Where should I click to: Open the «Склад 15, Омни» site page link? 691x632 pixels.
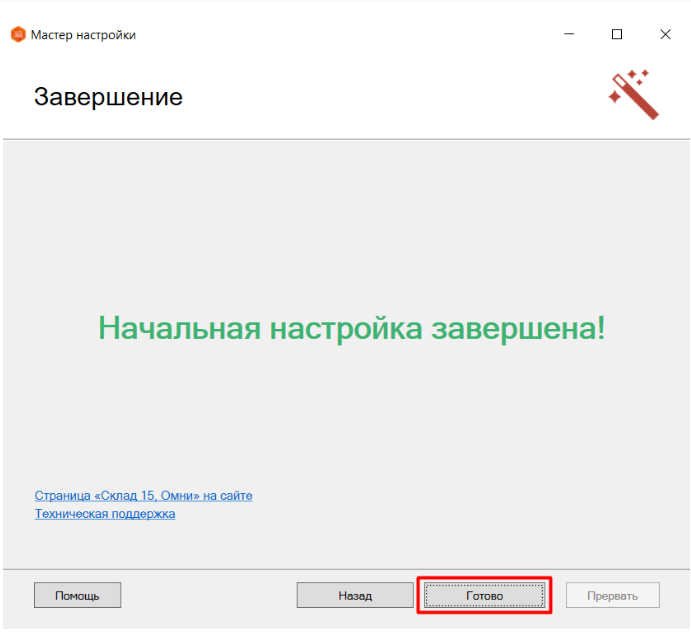click(144, 496)
